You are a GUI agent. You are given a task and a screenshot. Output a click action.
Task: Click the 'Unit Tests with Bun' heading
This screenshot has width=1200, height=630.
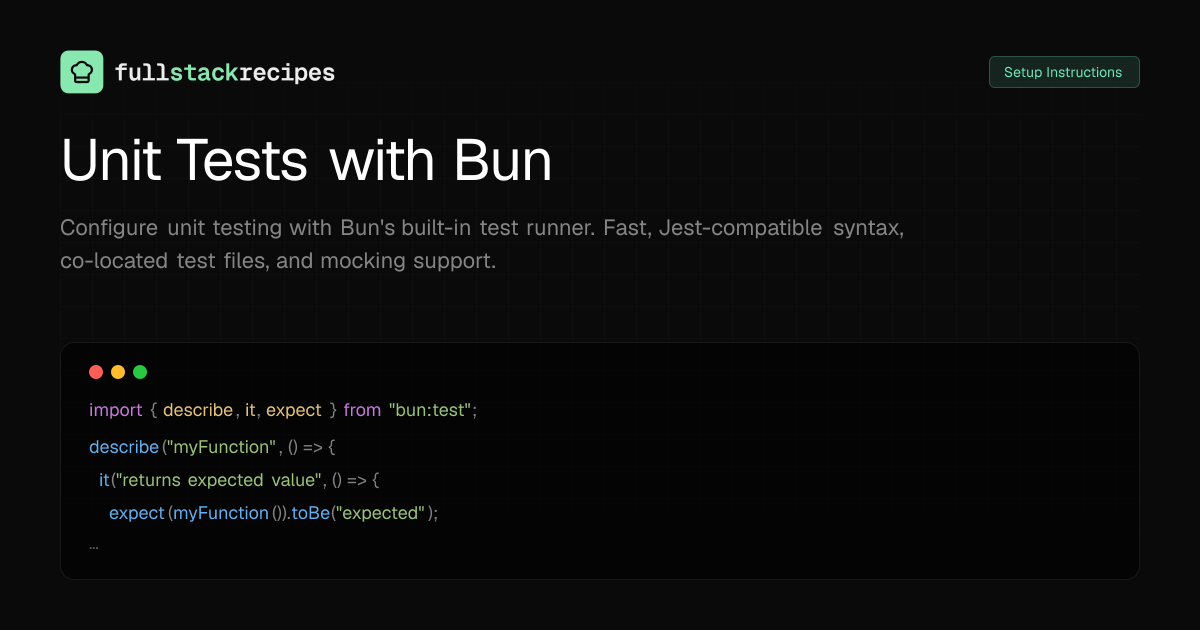pos(307,160)
